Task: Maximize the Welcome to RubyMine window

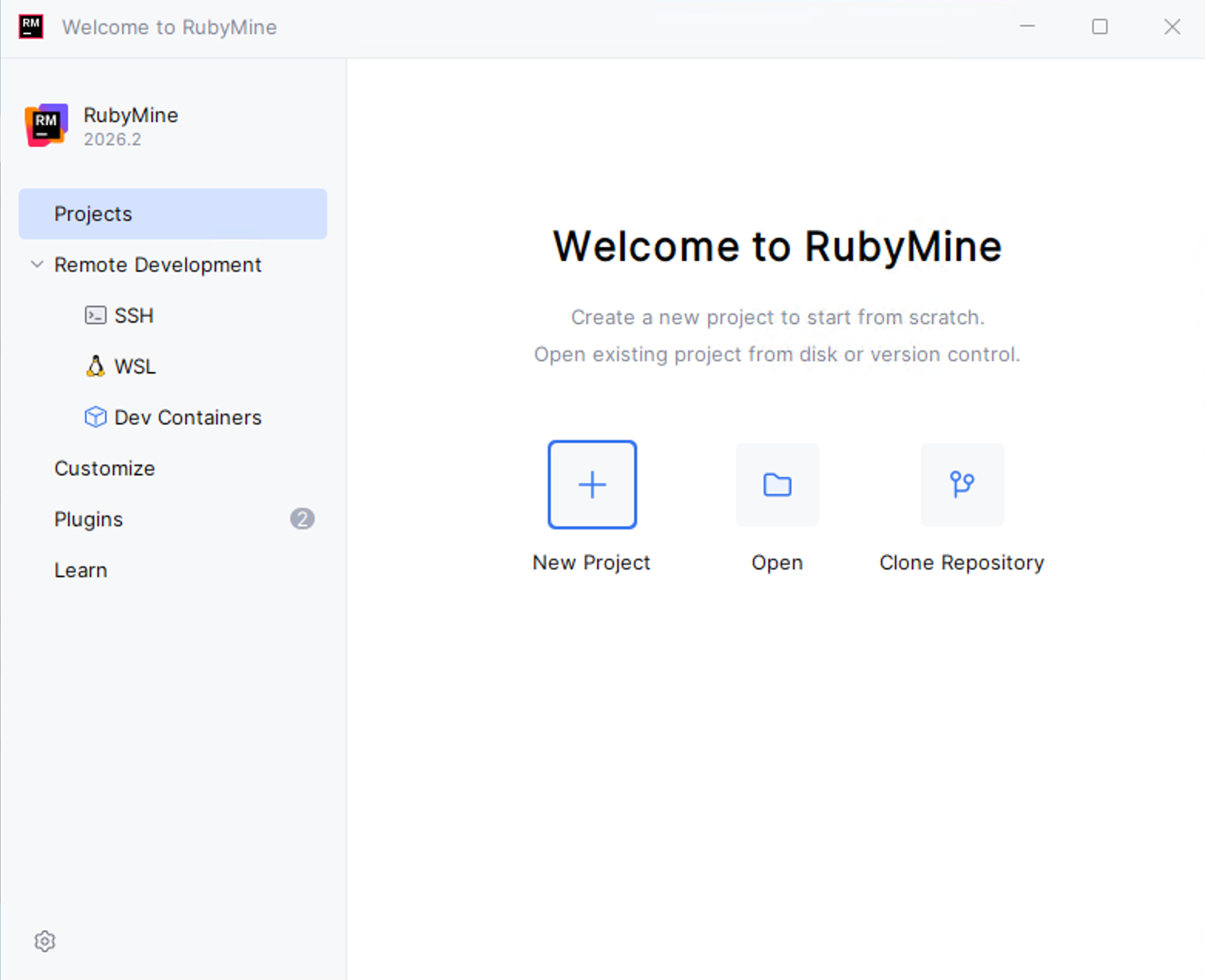Action: point(1100,26)
